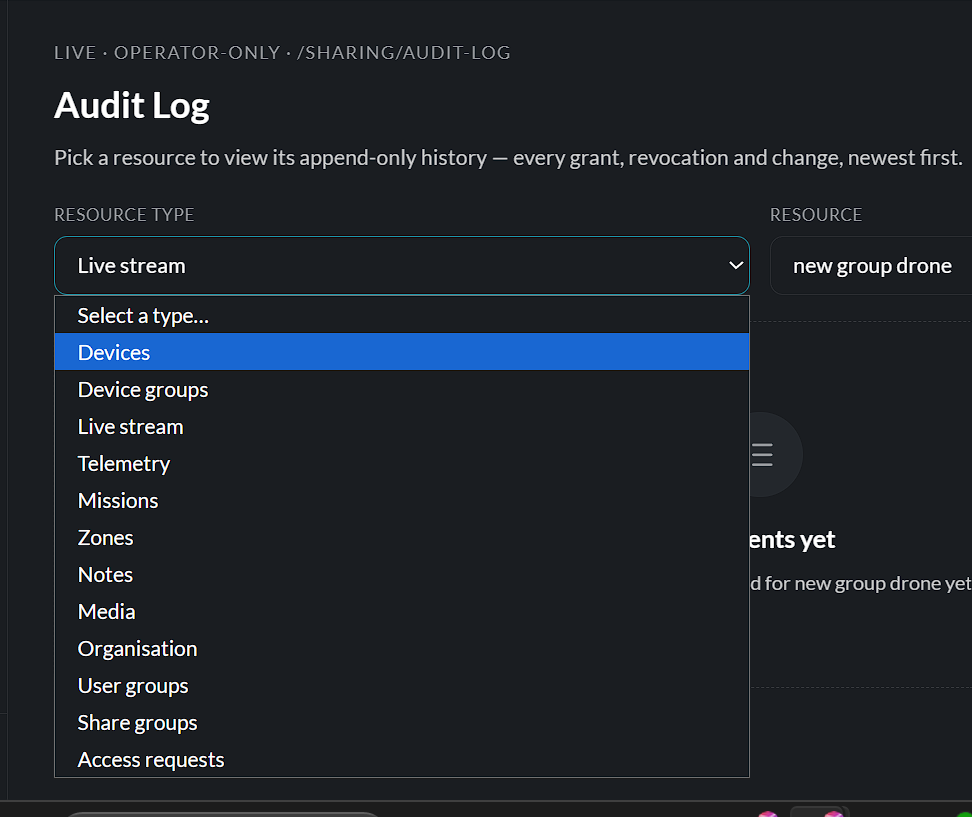
Task: Select Media resource type
Action: click(402, 612)
